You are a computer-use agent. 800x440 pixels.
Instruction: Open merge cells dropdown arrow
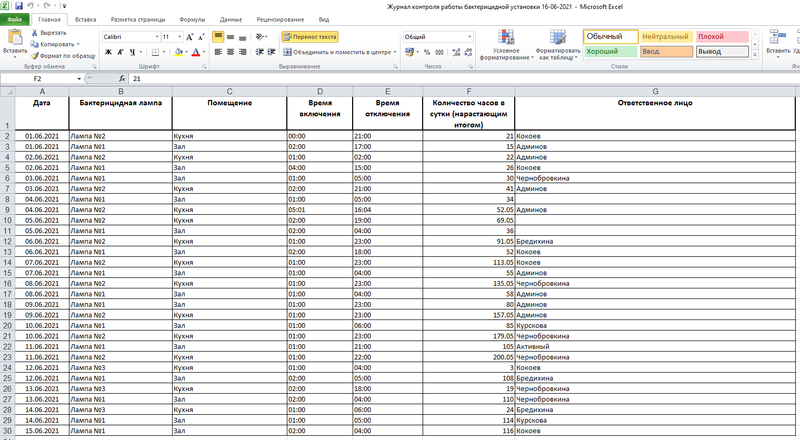[395, 52]
